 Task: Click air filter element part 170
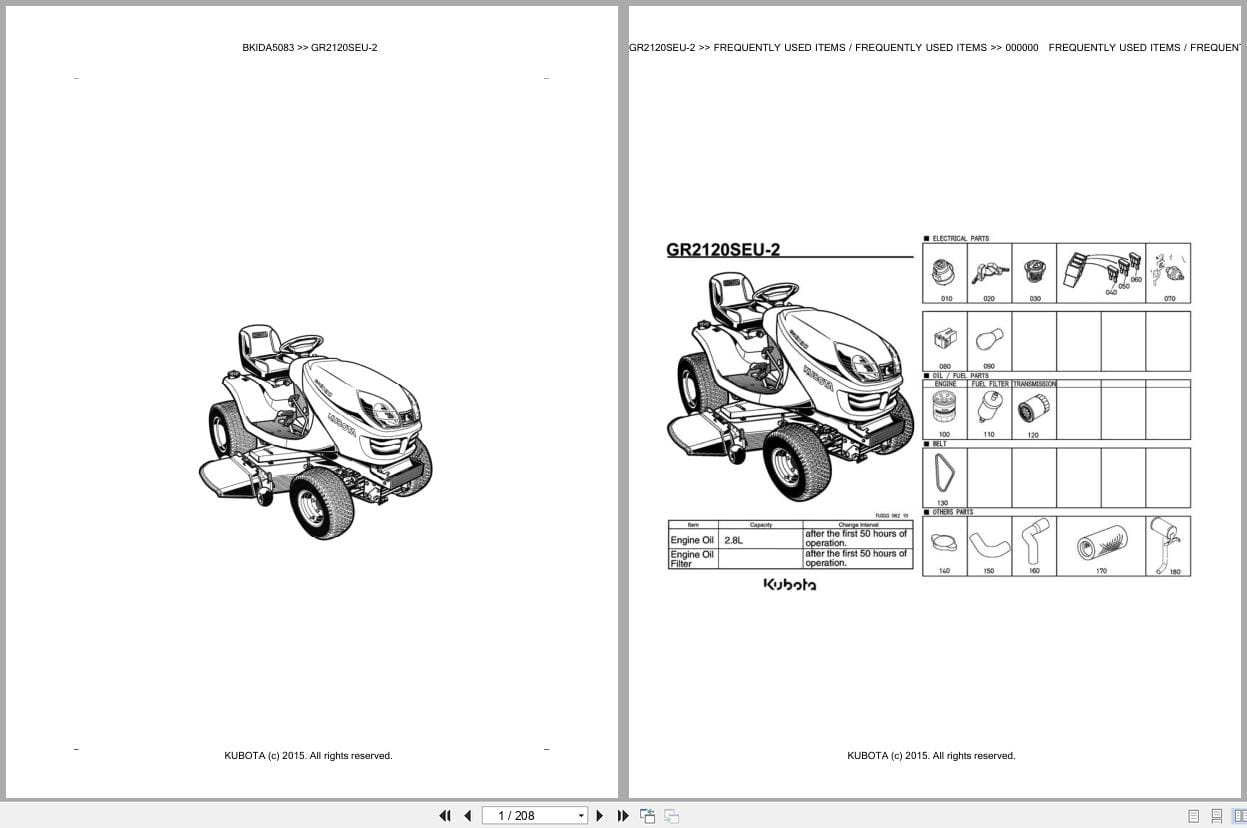(x=1101, y=546)
